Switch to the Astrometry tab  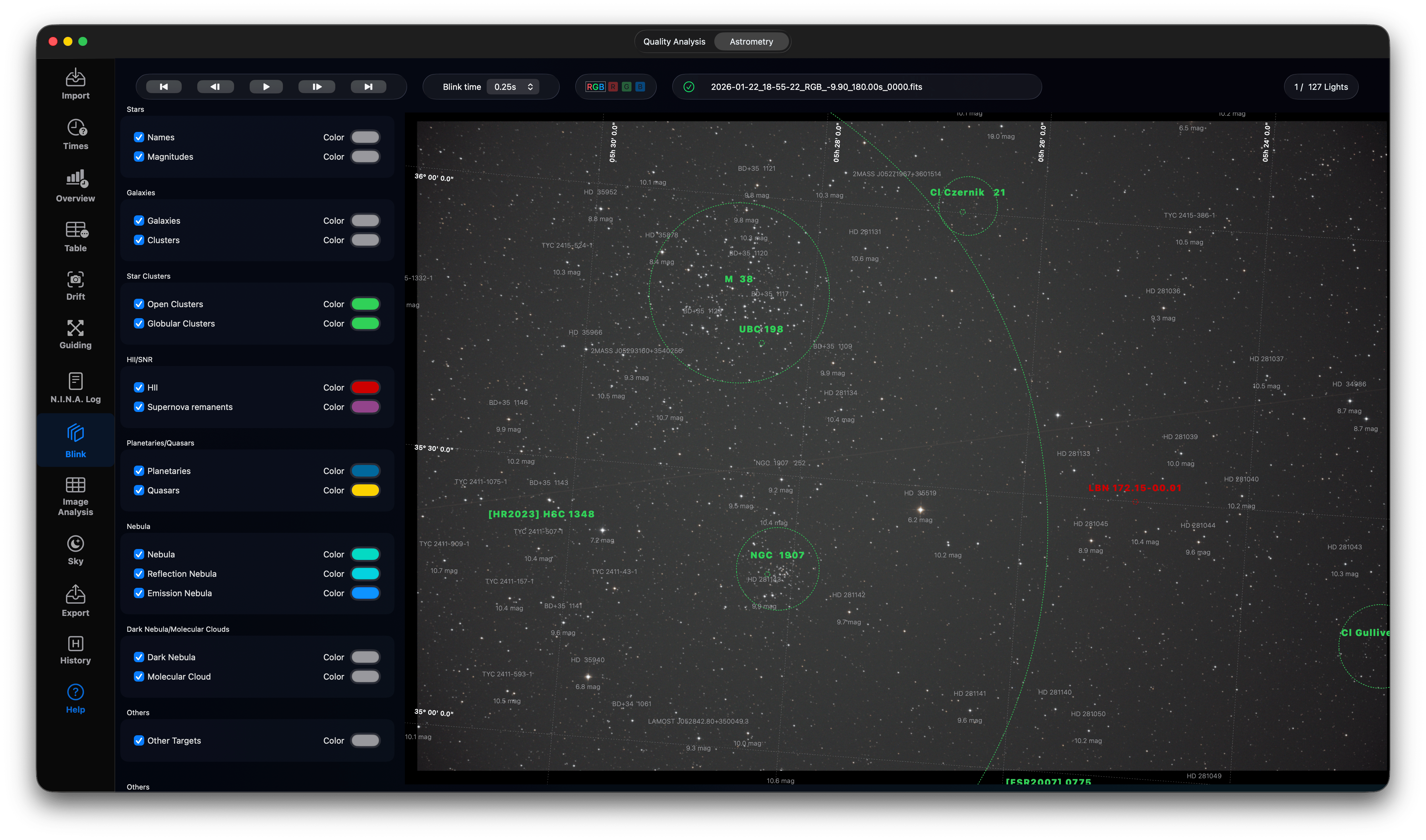(751, 41)
